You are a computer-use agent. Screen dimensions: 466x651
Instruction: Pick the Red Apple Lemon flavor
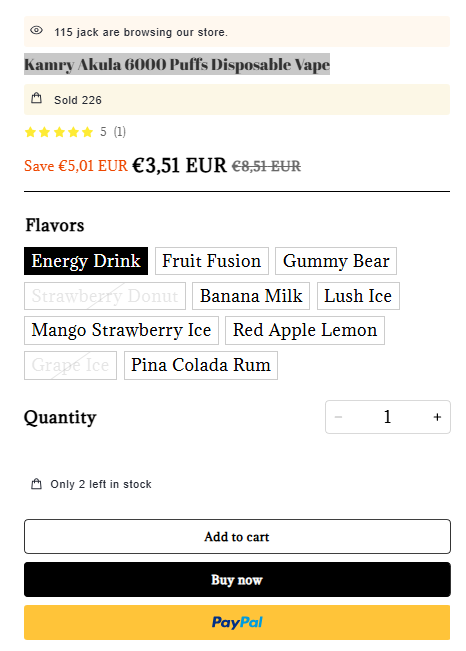click(x=305, y=330)
